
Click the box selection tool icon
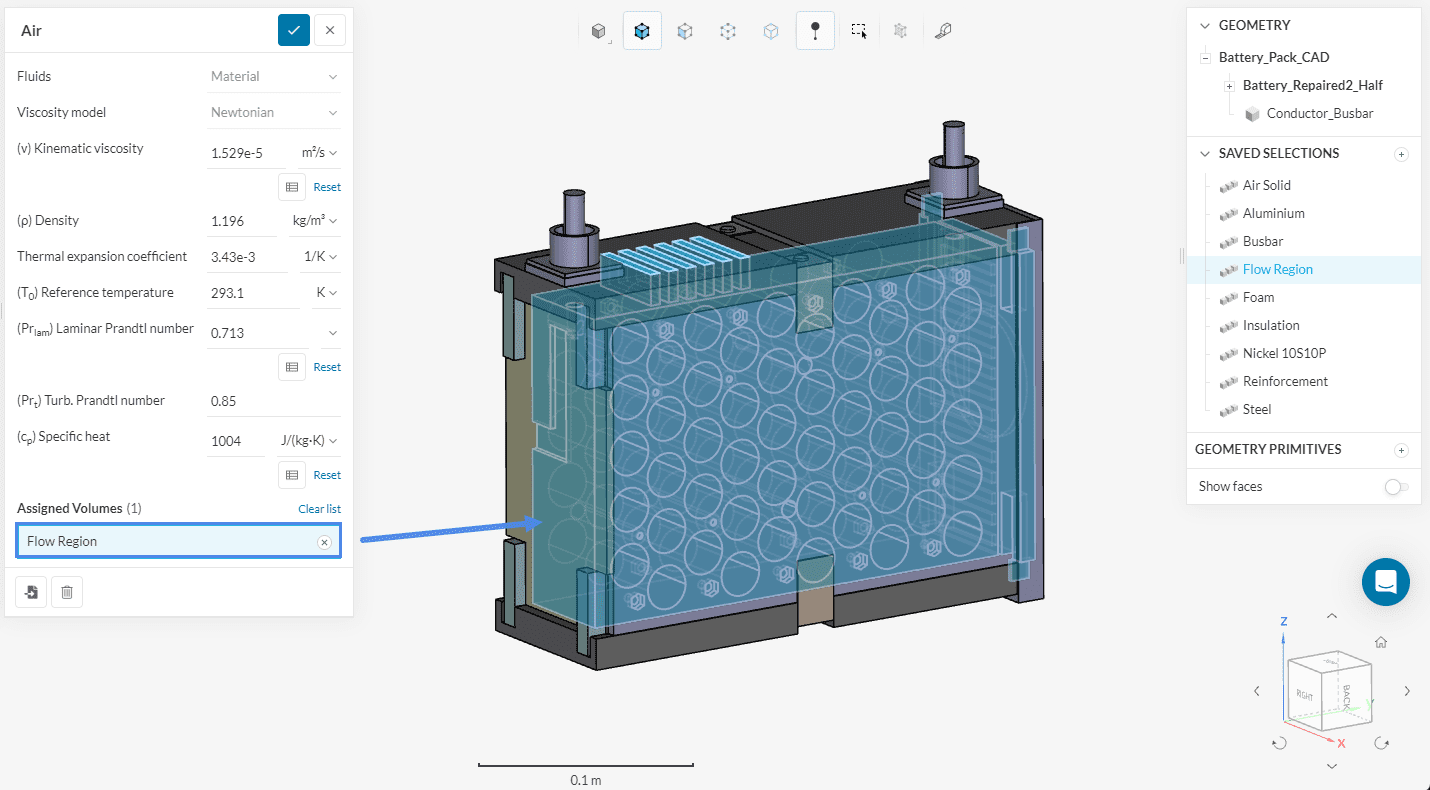pos(858,31)
